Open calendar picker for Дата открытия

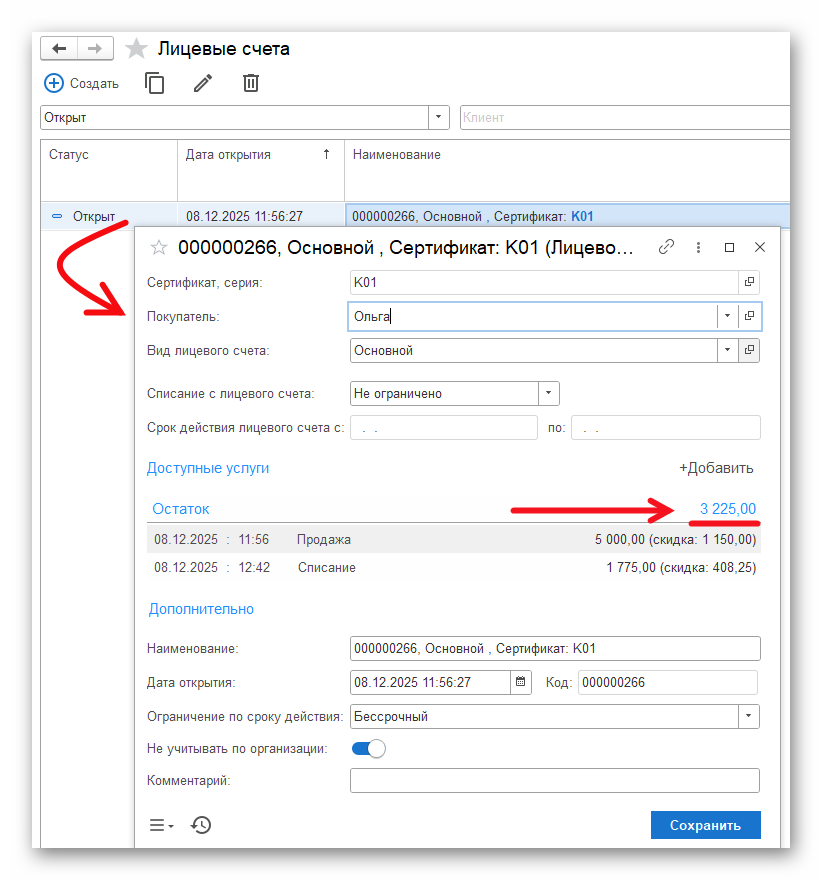coord(520,682)
